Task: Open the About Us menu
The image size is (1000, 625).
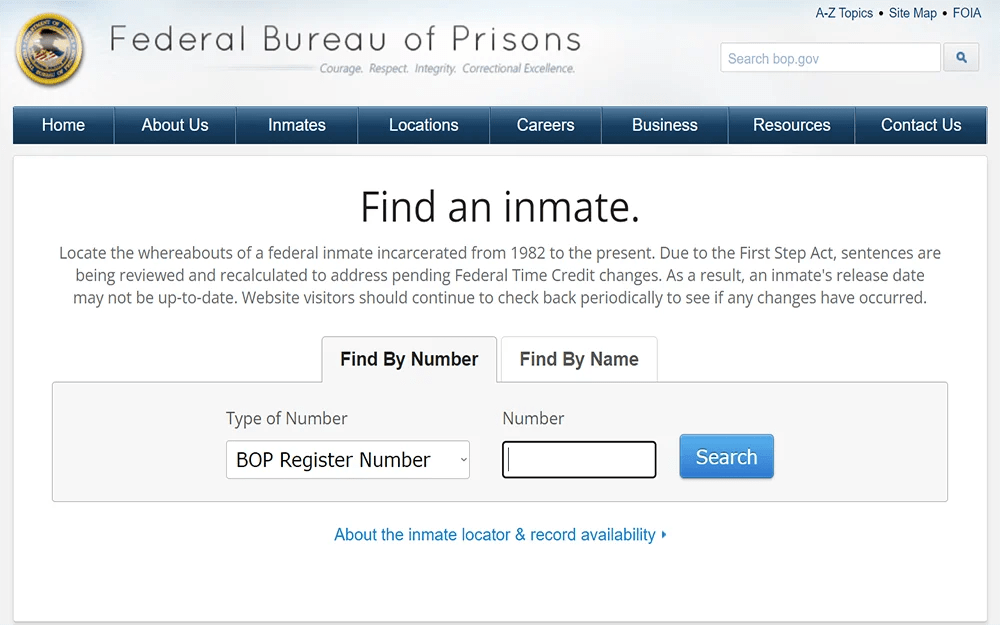Action: [x=175, y=125]
